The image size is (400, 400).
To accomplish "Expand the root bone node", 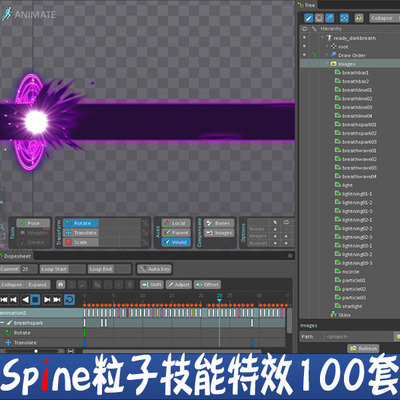I will [327, 46].
